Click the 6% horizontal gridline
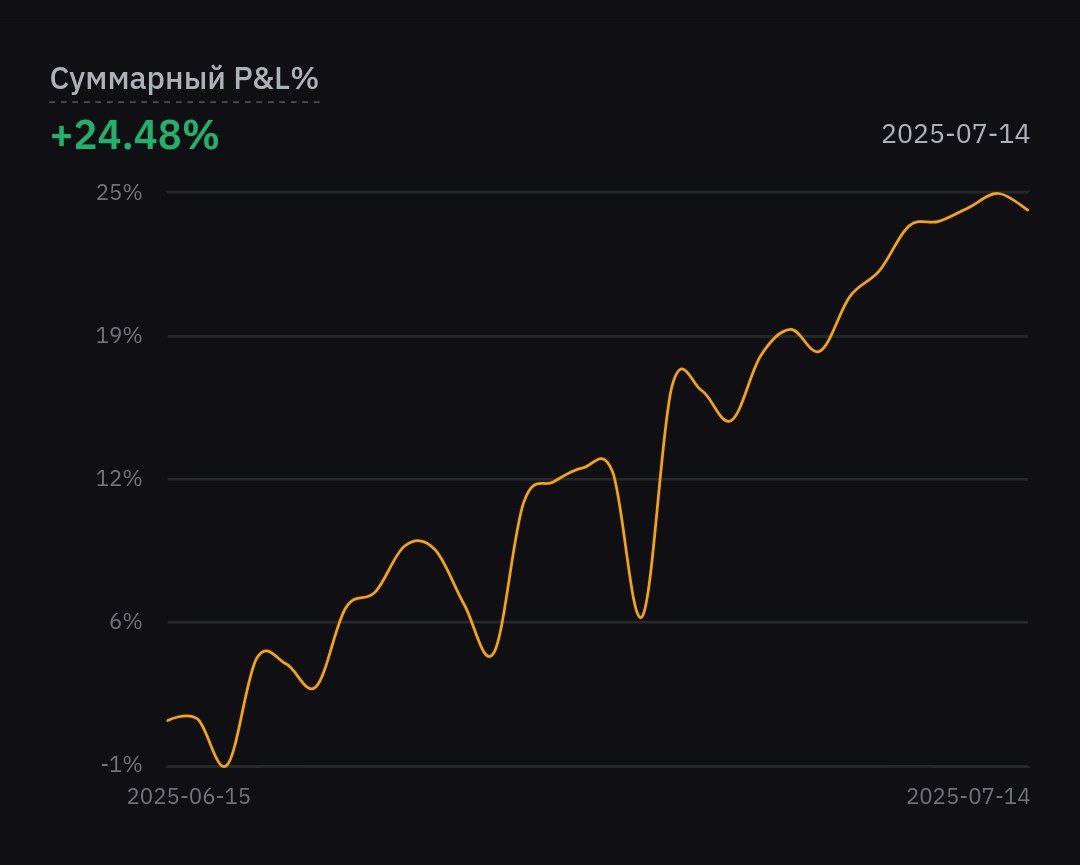The width and height of the screenshot is (1080, 865). tap(800, 622)
